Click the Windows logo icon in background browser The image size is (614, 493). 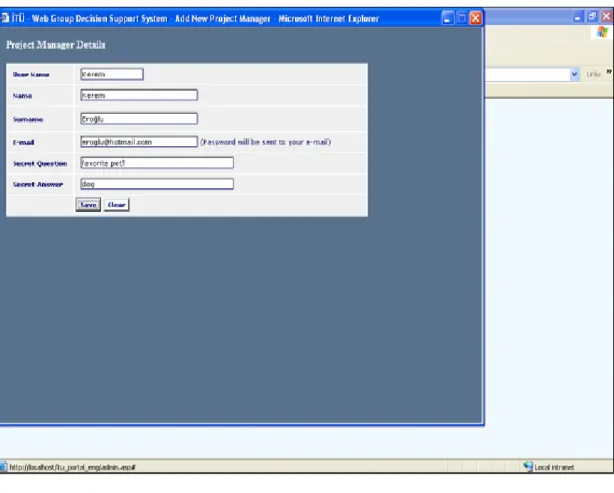tap(602, 32)
